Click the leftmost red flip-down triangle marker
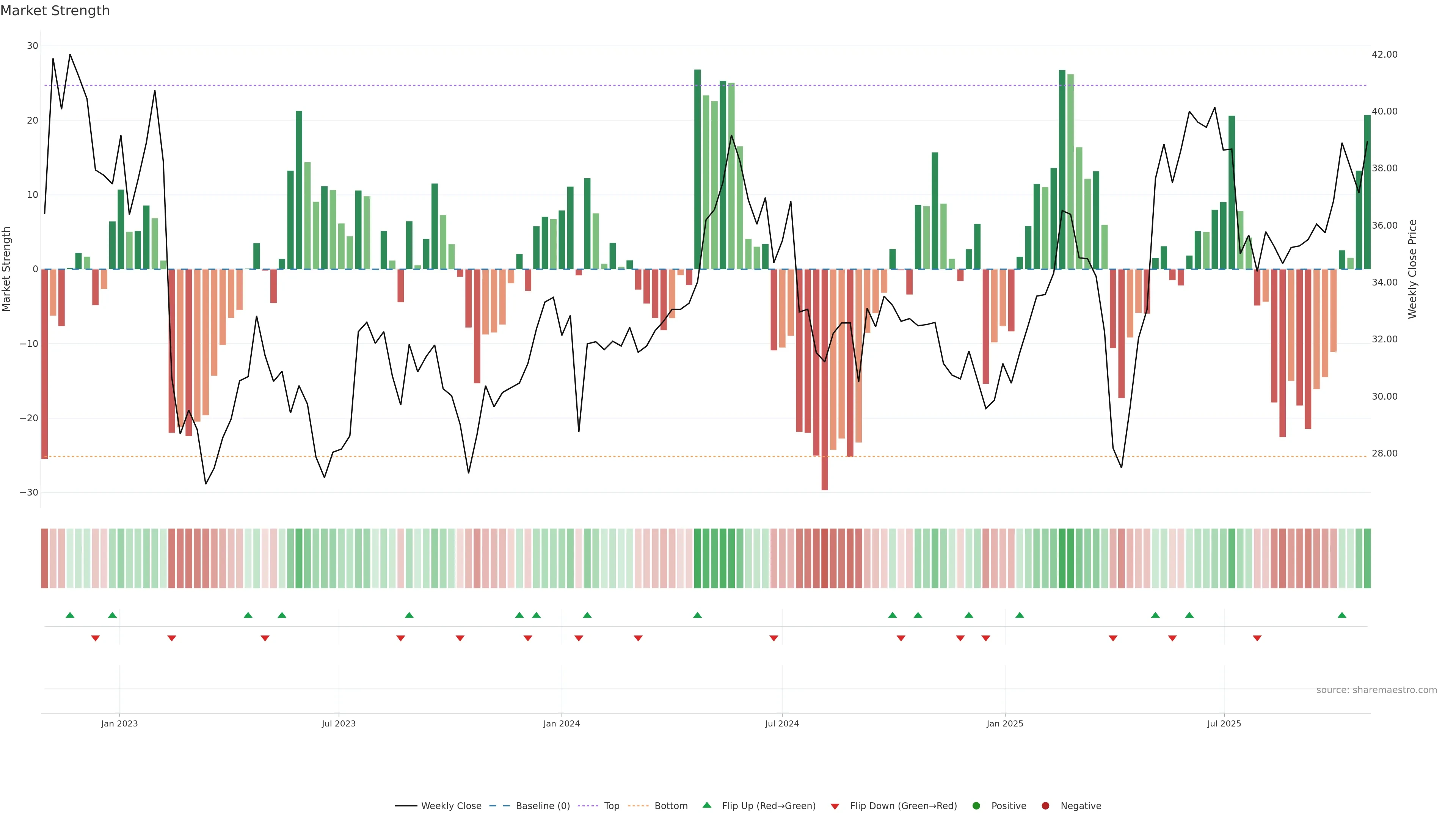The width and height of the screenshot is (1456, 819). [x=96, y=638]
